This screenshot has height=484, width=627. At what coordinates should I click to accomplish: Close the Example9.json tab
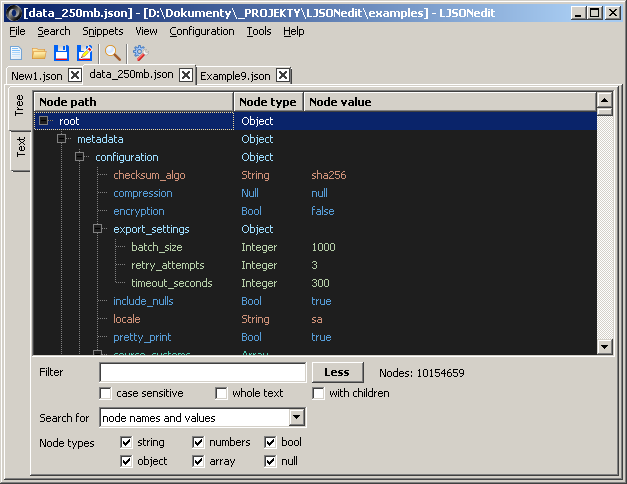point(283,75)
